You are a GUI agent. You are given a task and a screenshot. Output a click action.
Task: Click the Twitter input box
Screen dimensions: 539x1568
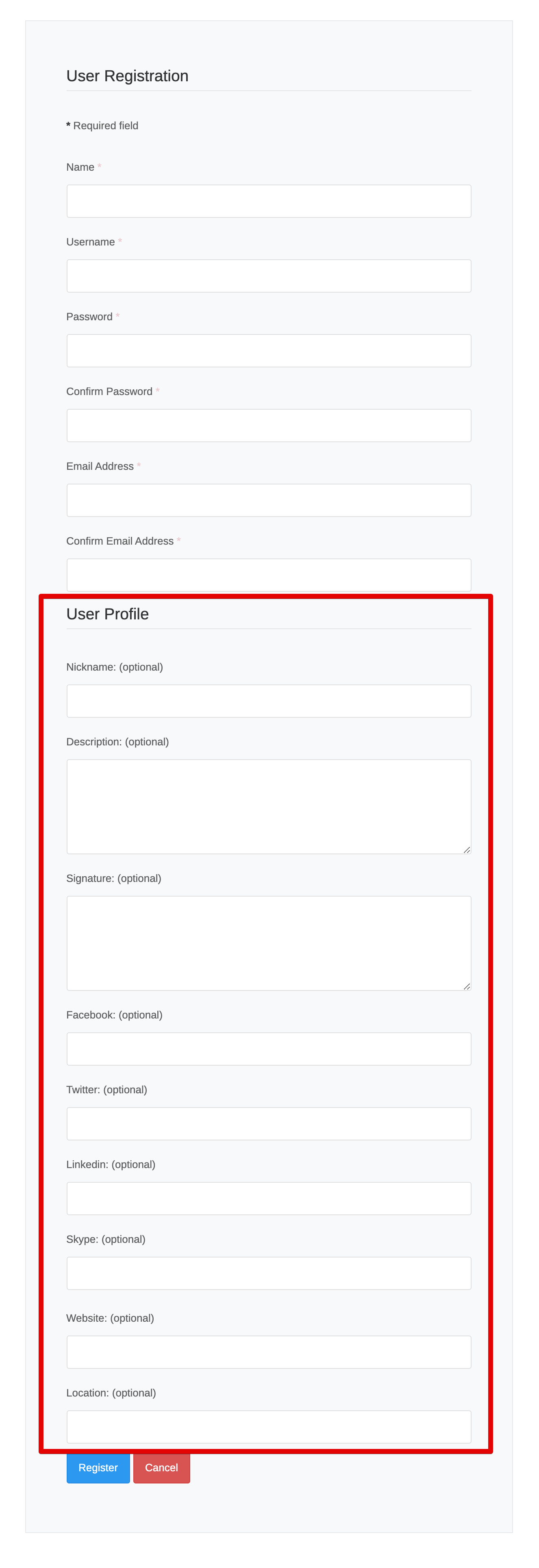point(269,1124)
